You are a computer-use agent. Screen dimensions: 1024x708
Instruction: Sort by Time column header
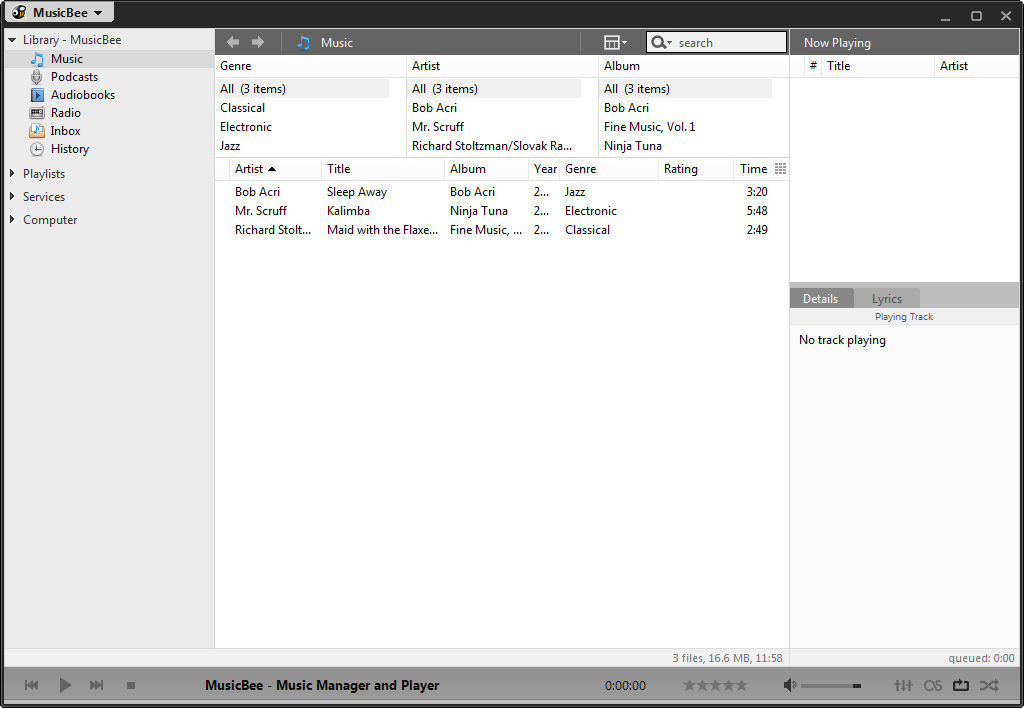(753, 169)
